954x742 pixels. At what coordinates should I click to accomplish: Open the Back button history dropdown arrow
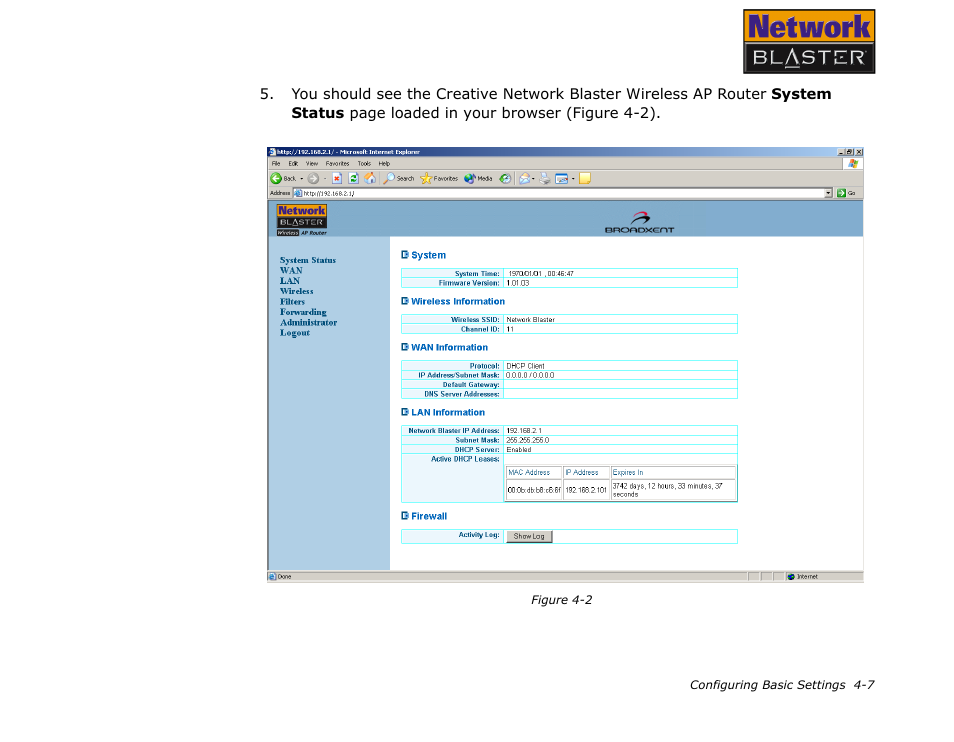point(302,179)
